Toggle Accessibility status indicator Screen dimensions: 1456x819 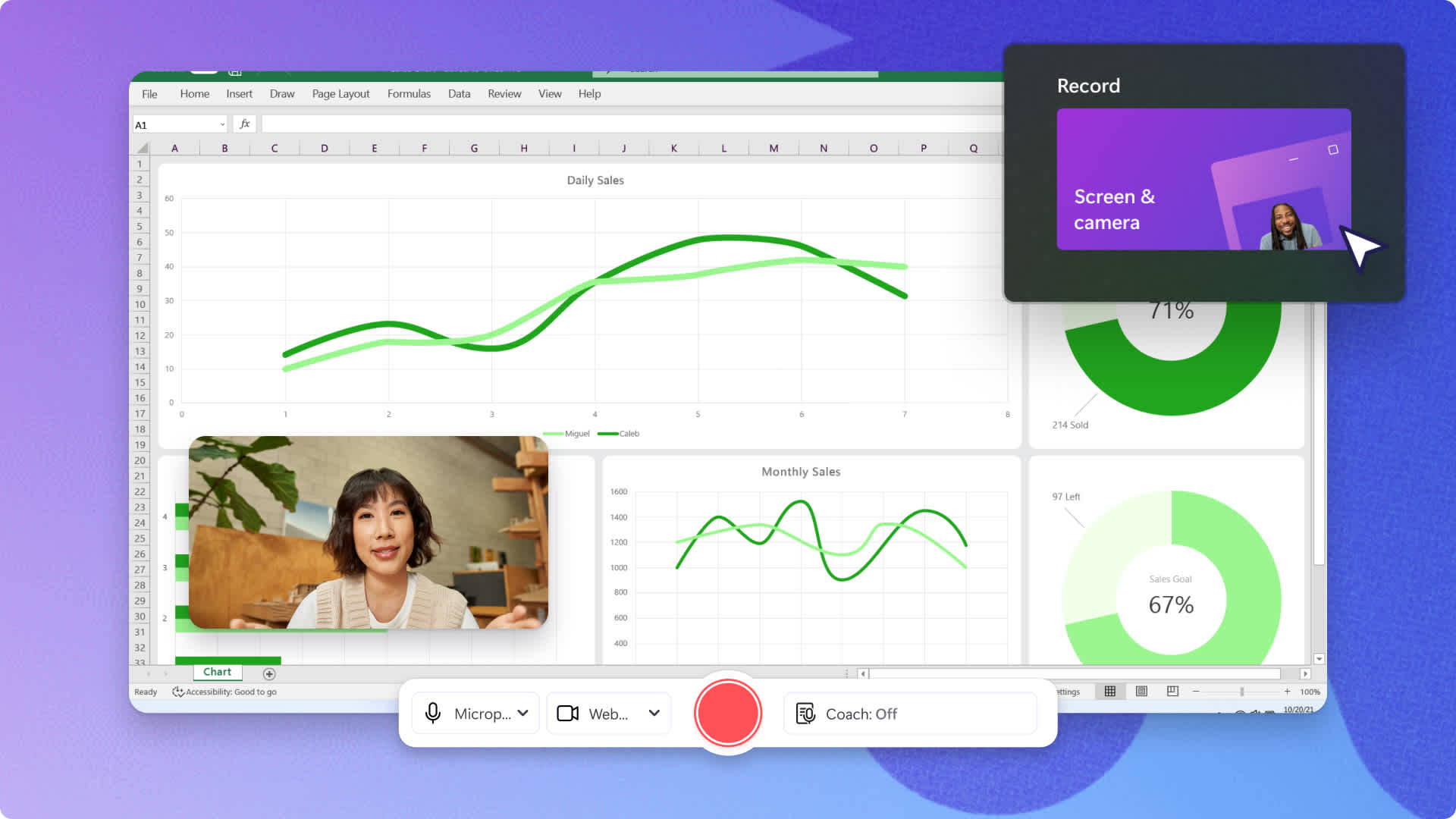coord(223,692)
